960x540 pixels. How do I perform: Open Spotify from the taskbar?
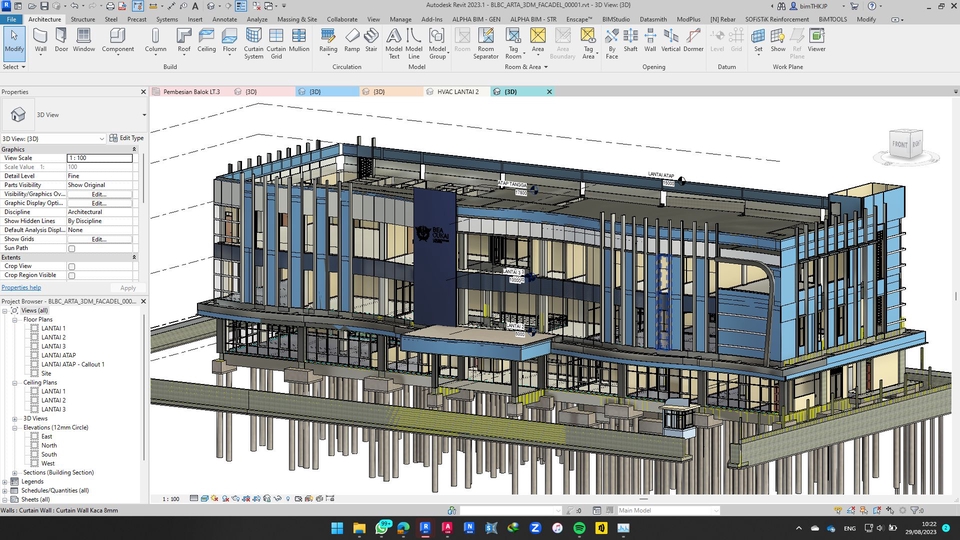(x=579, y=528)
